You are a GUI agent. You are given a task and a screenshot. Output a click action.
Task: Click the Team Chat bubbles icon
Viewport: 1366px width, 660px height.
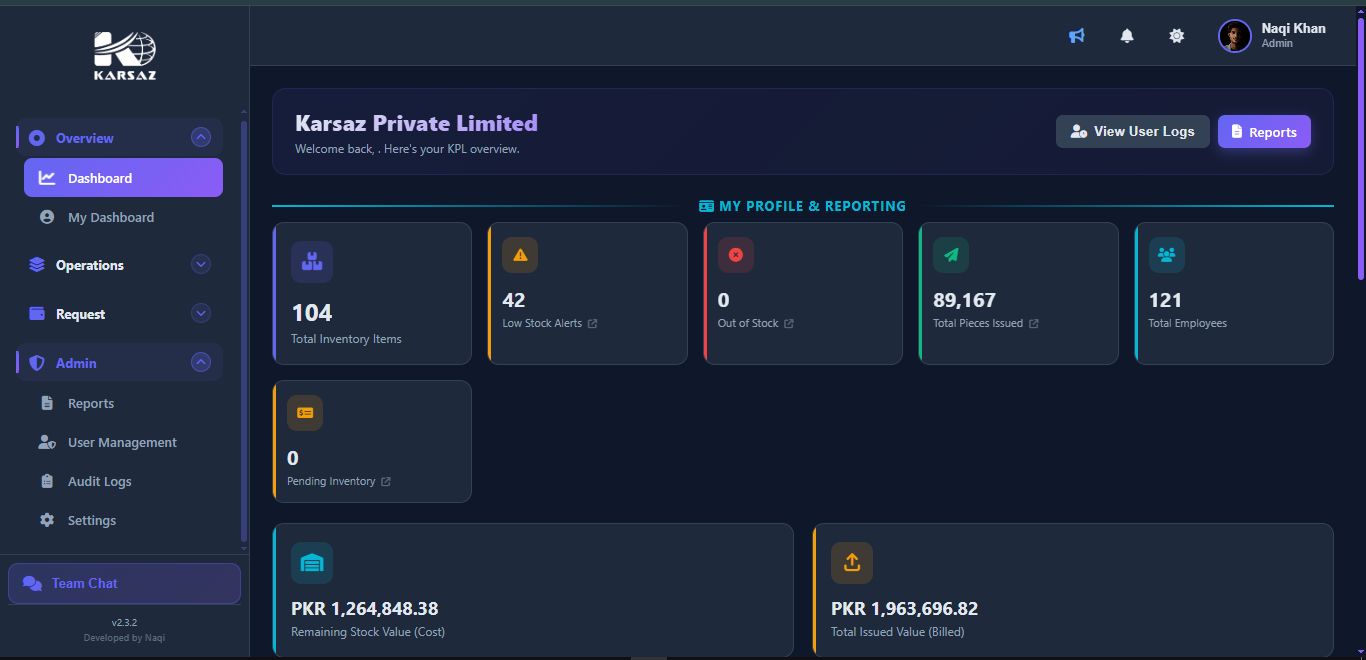pyautogui.click(x=32, y=584)
